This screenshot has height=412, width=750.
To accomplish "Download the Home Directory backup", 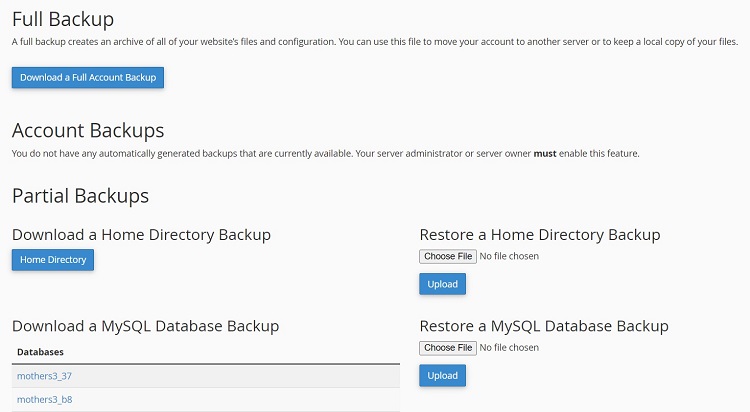I will [x=53, y=260].
